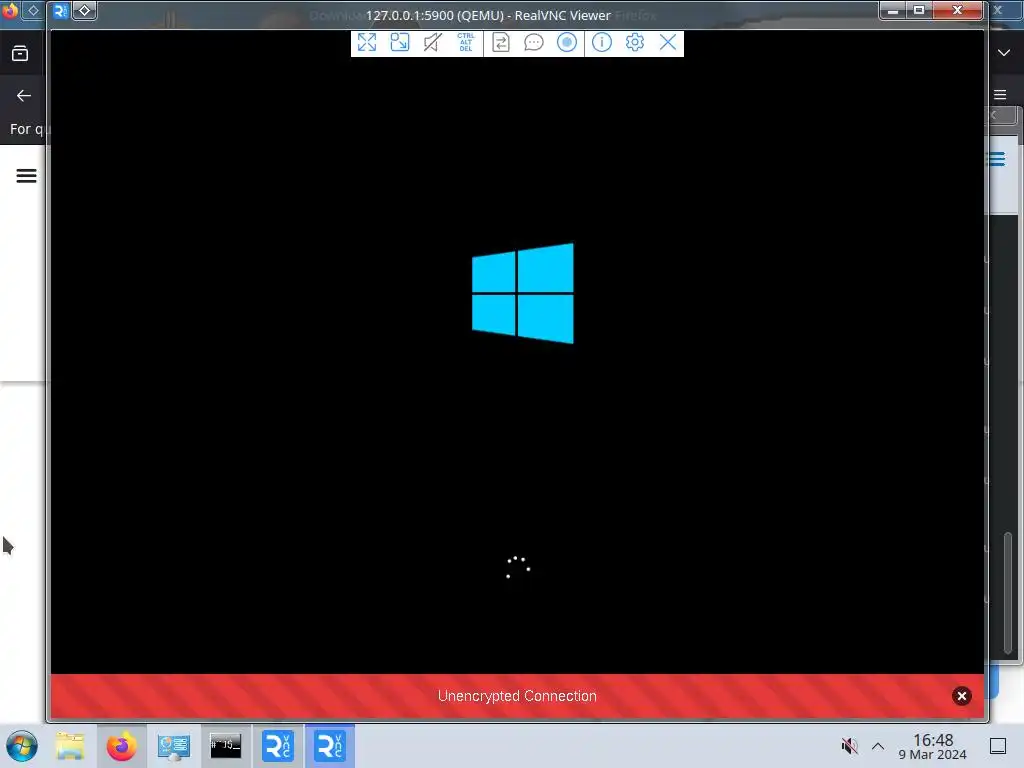Open the taskbar clock showing 16:48
This screenshot has height=768, width=1024.
tap(933, 746)
